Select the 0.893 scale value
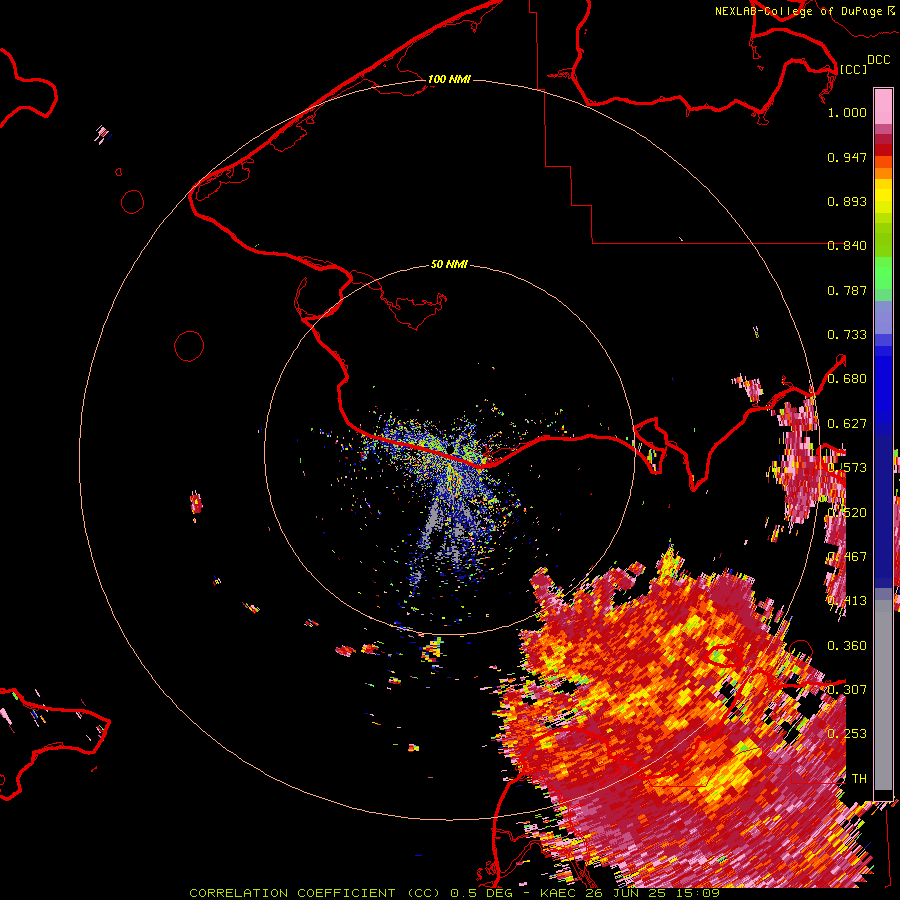Viewport: 900px width, 900px height. 847,201
